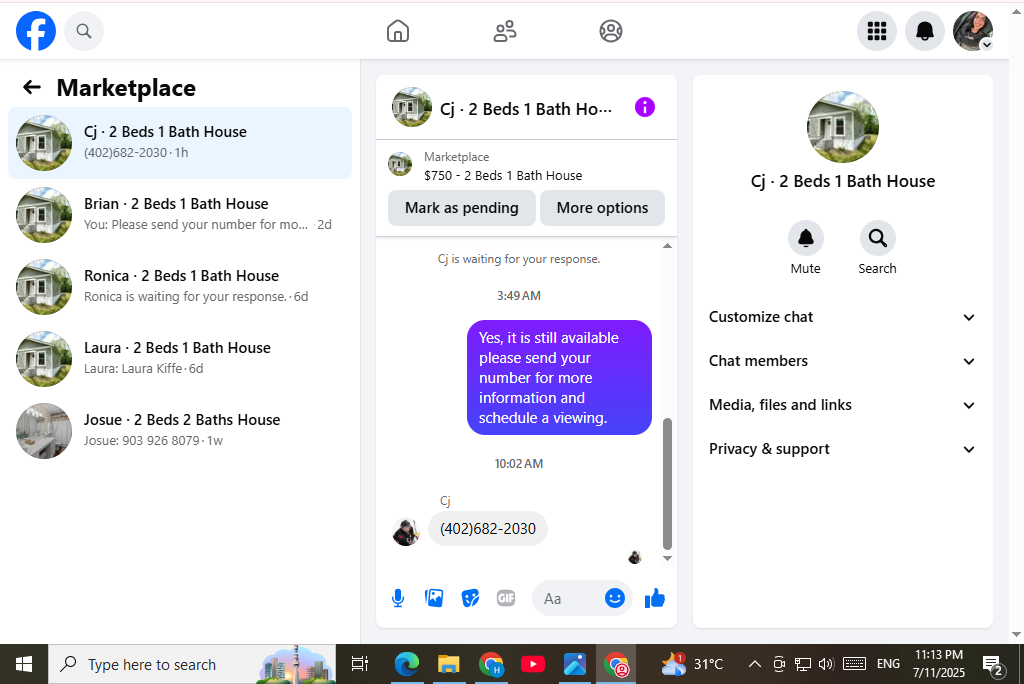Open Laura's 2 Beds 1 Bath conversation
Image resolution: width=1024 pixels, height=684 pixels.
[180, 358]
